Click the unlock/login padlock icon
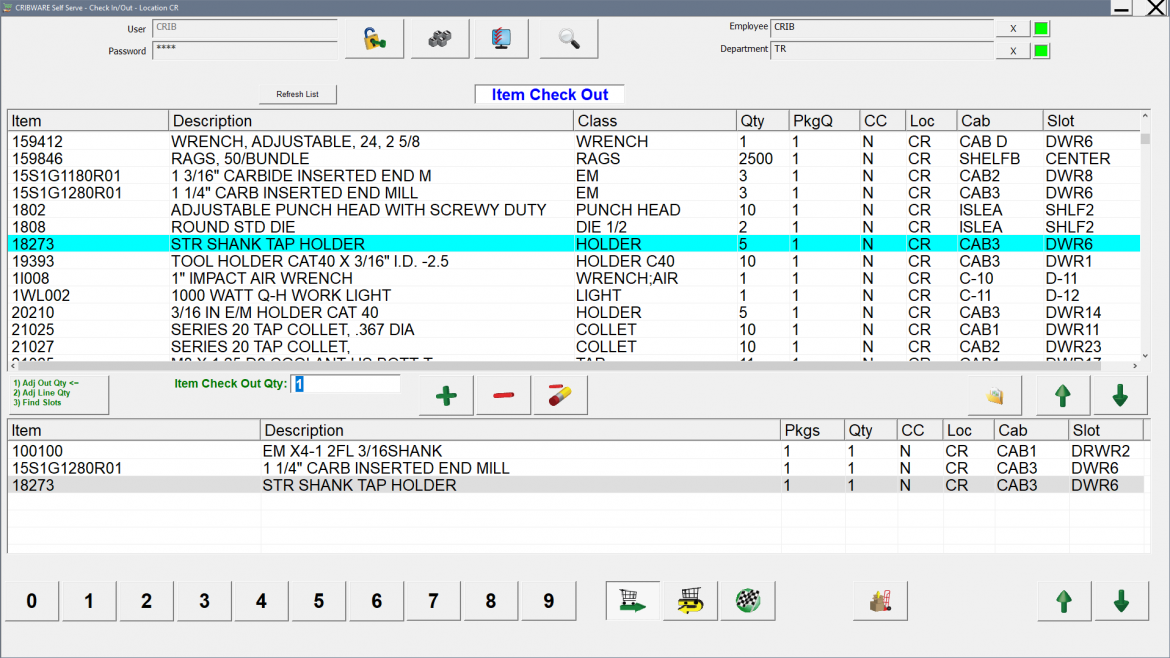 click(x=373, y=38)
